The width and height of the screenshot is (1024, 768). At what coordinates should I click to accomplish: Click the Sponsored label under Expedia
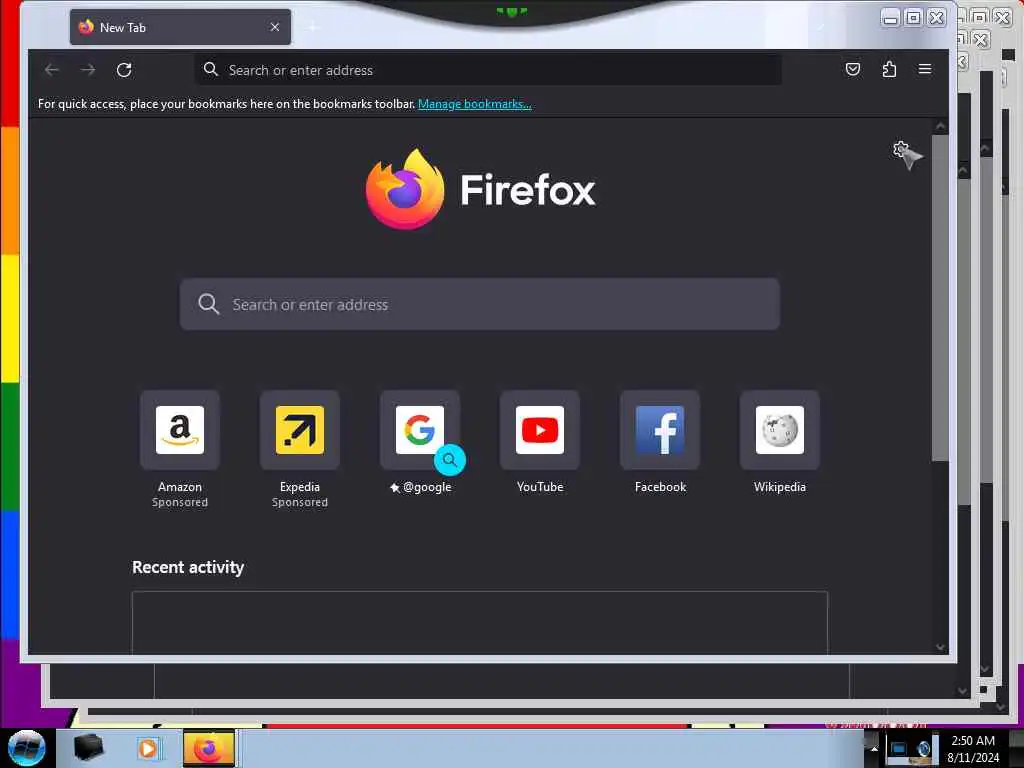point(300,502)
